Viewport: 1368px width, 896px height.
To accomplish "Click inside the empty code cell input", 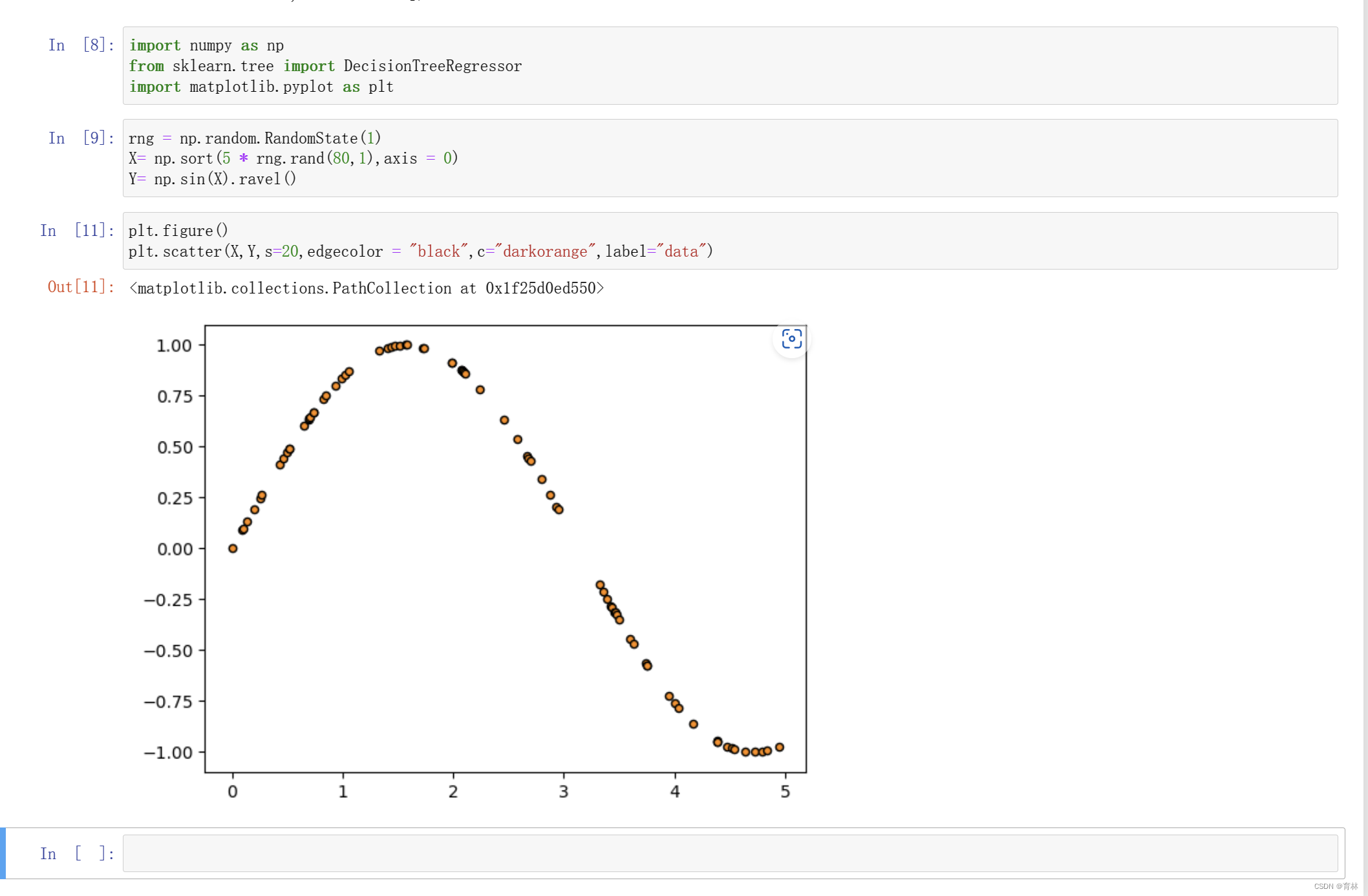I will (x=729, y=853).
